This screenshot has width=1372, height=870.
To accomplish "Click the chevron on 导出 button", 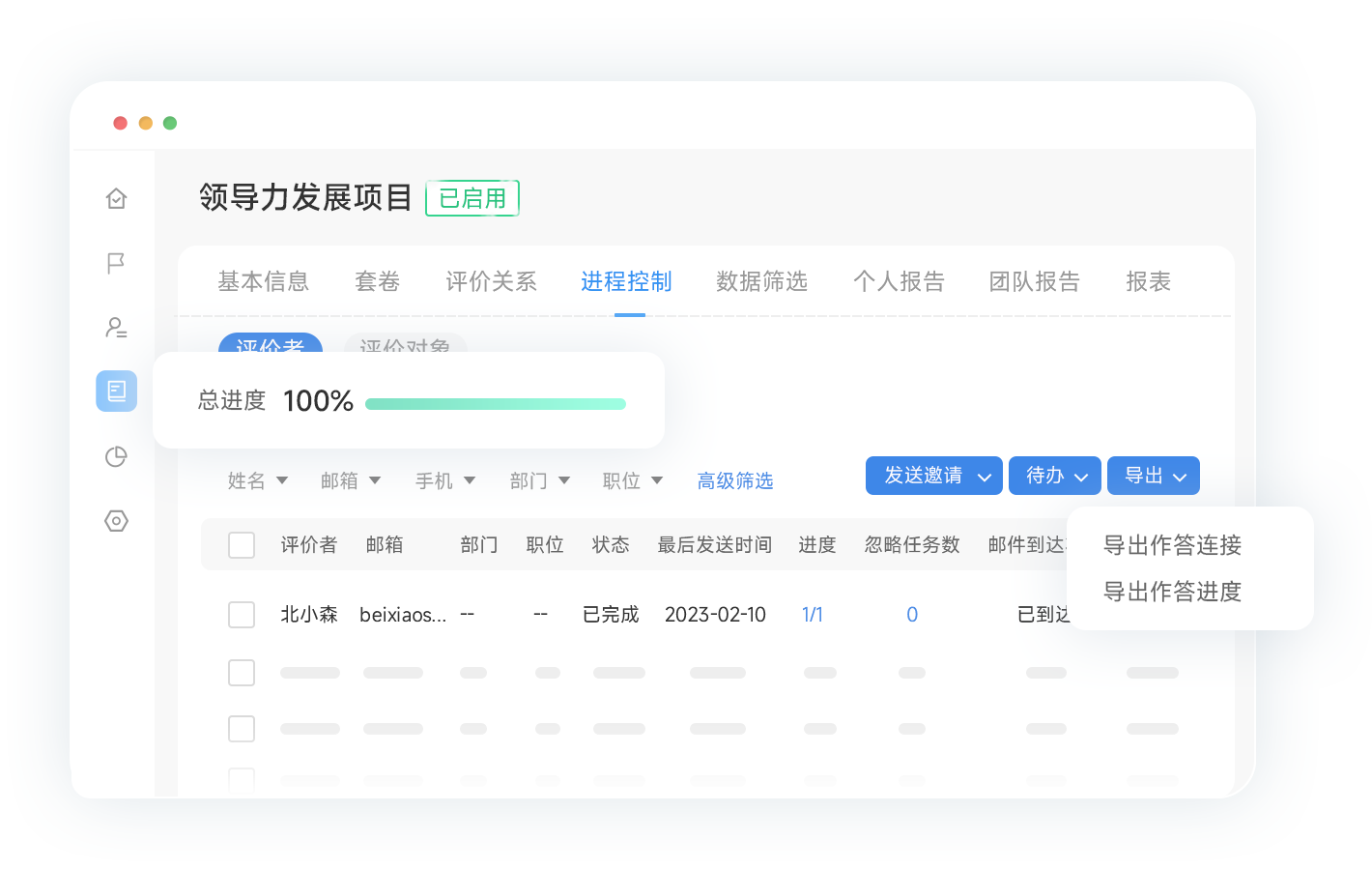I will [1180, 477].
